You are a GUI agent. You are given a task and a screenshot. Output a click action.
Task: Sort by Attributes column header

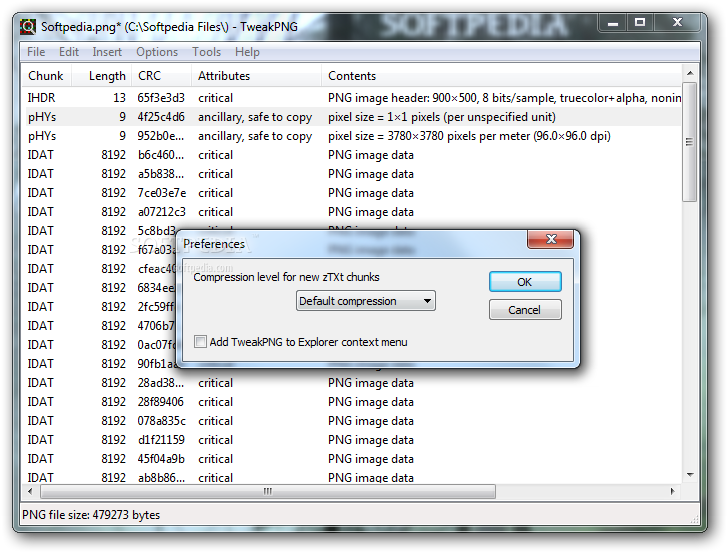tap(256, 76)
